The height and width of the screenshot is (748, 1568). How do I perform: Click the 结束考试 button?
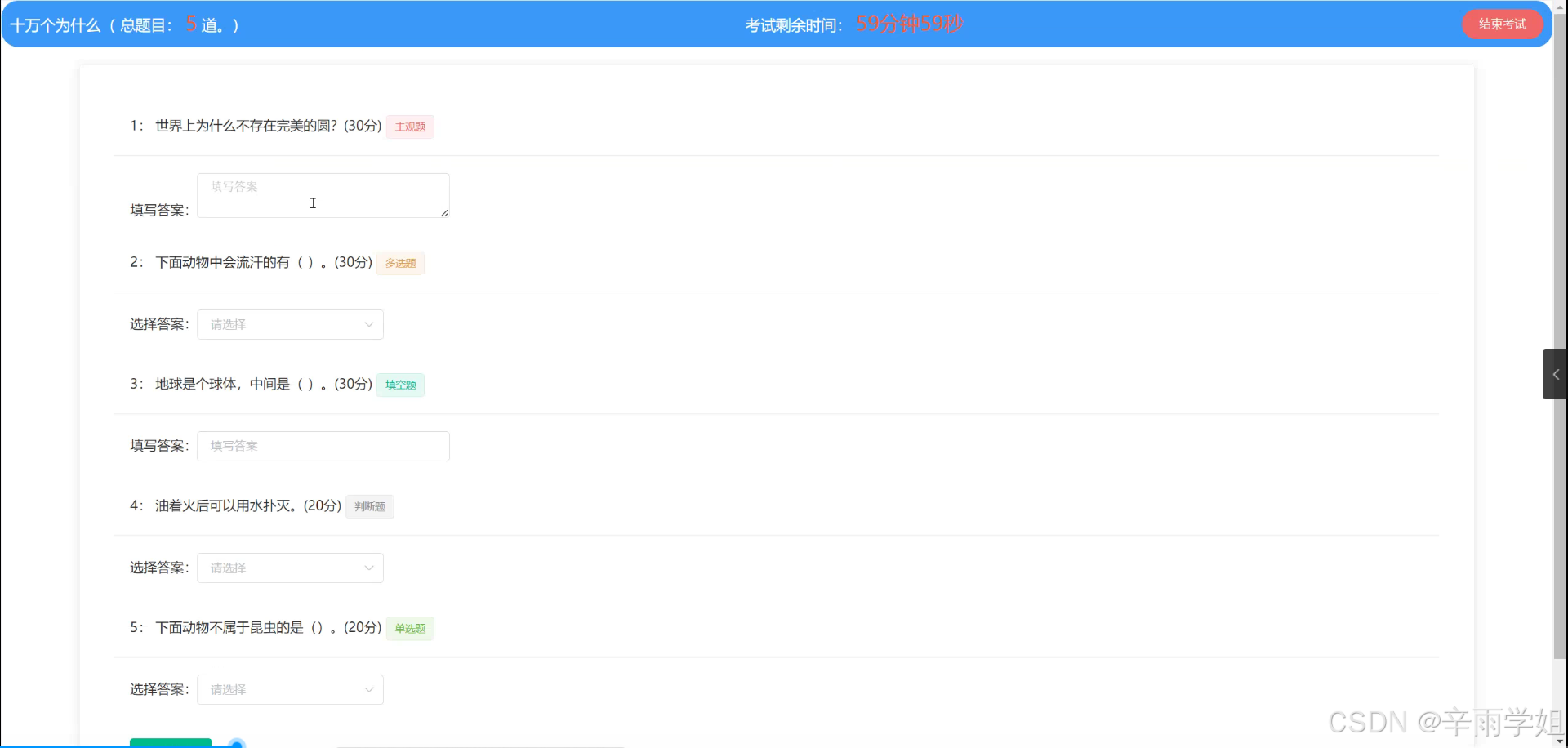pos(1503,24)
